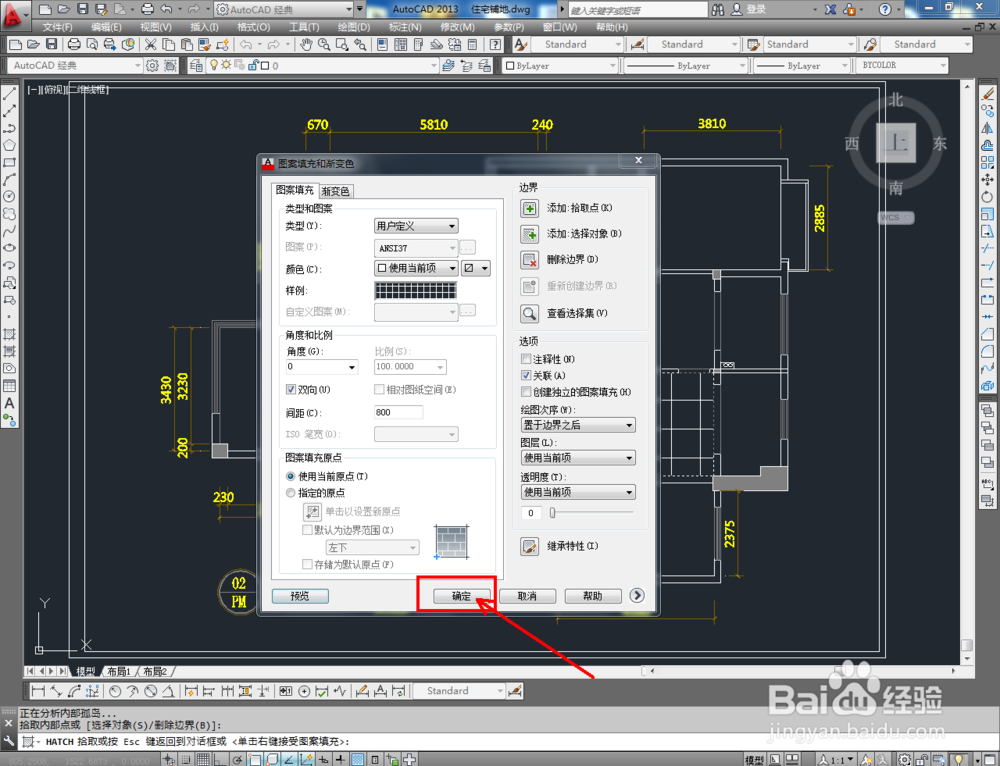Click the Table tool in the draw toolbar
The image size is (1000, 766).
(10, 386)
